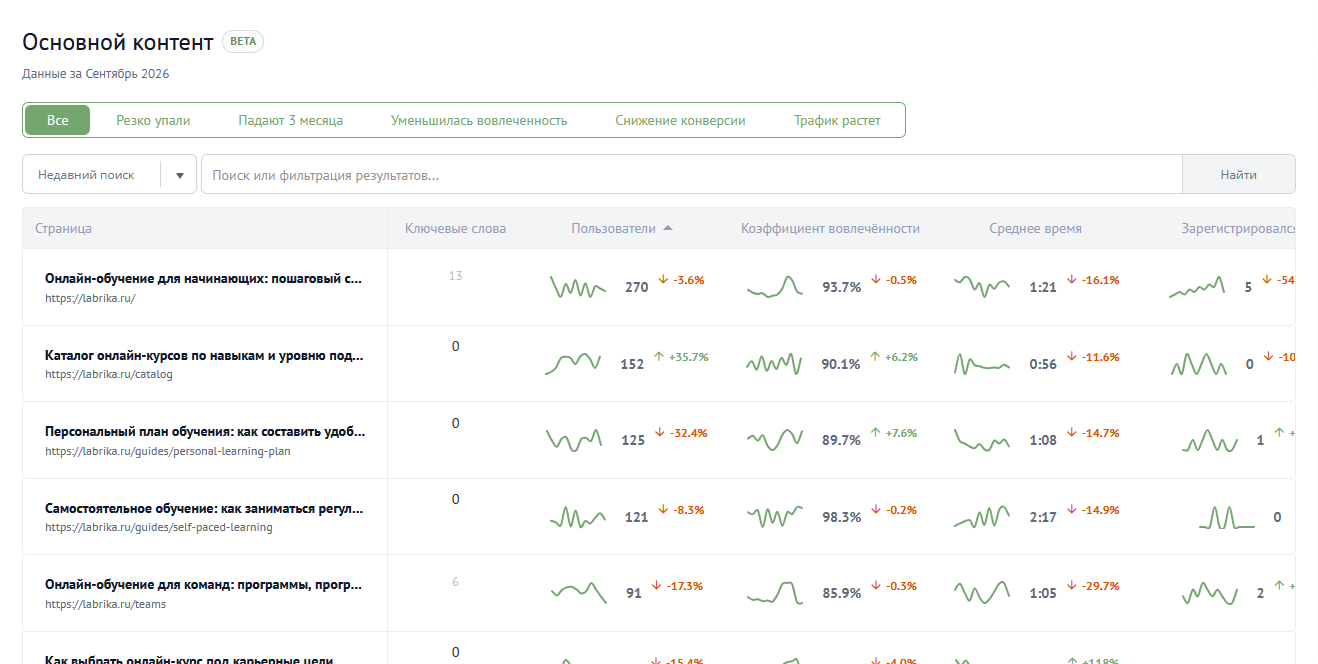Show the Уменьшилась вовлеченность filter tab
The image size is (1318, 664).
click(x=479, y=120)
